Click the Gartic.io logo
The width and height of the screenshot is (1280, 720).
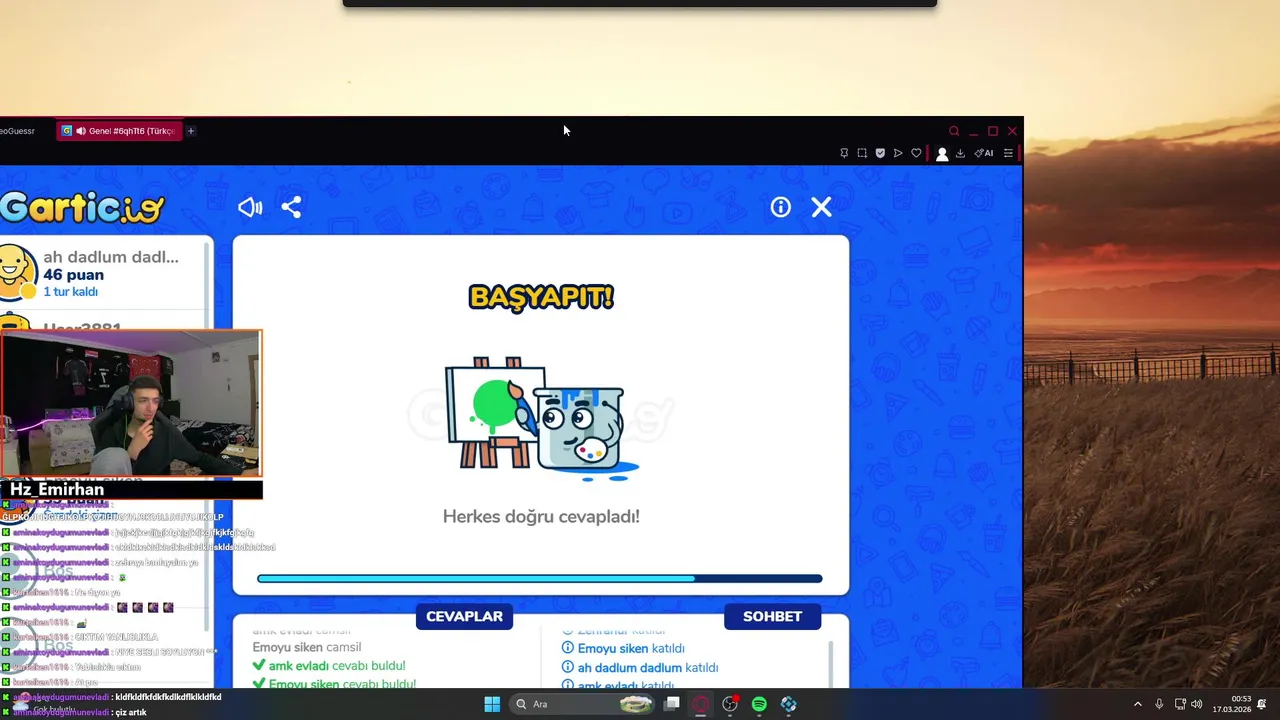point(82,207)
